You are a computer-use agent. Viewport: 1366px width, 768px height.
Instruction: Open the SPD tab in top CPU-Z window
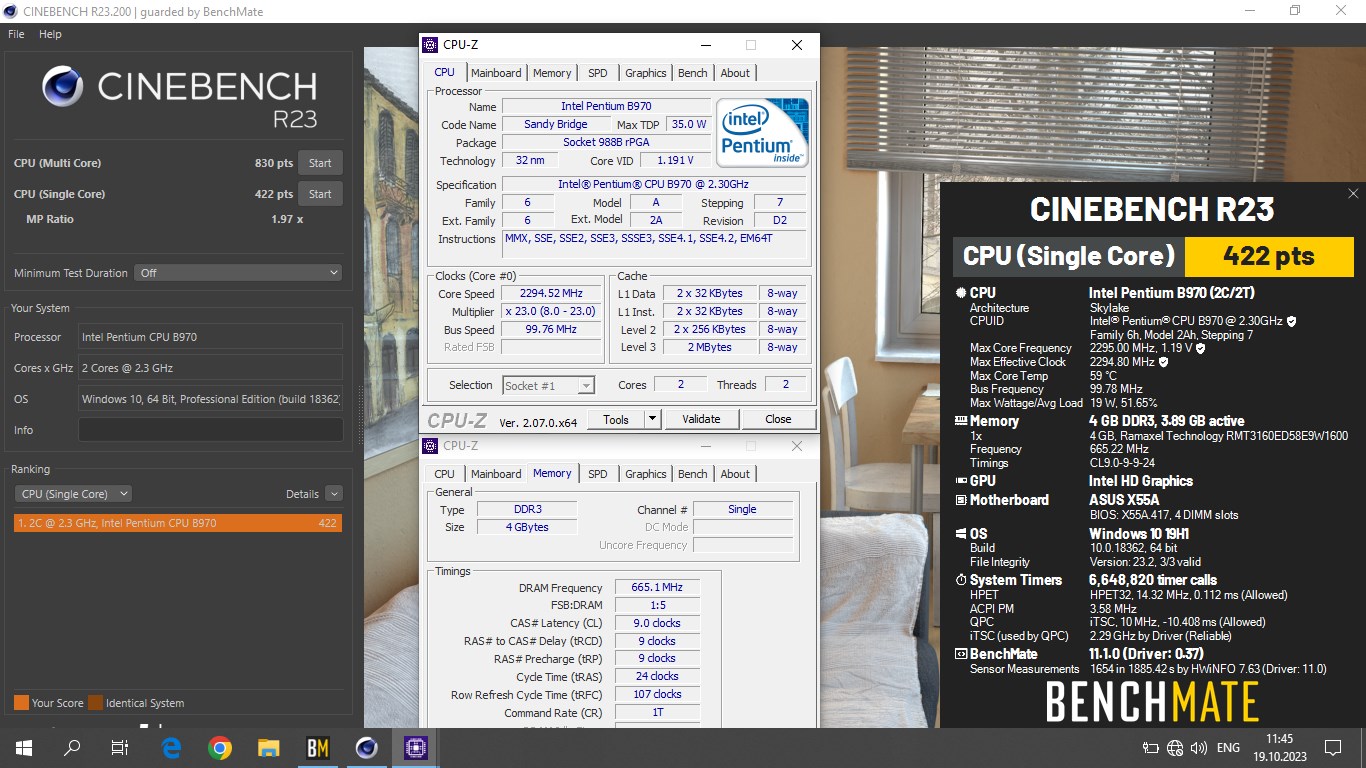[x=597, y=73]
